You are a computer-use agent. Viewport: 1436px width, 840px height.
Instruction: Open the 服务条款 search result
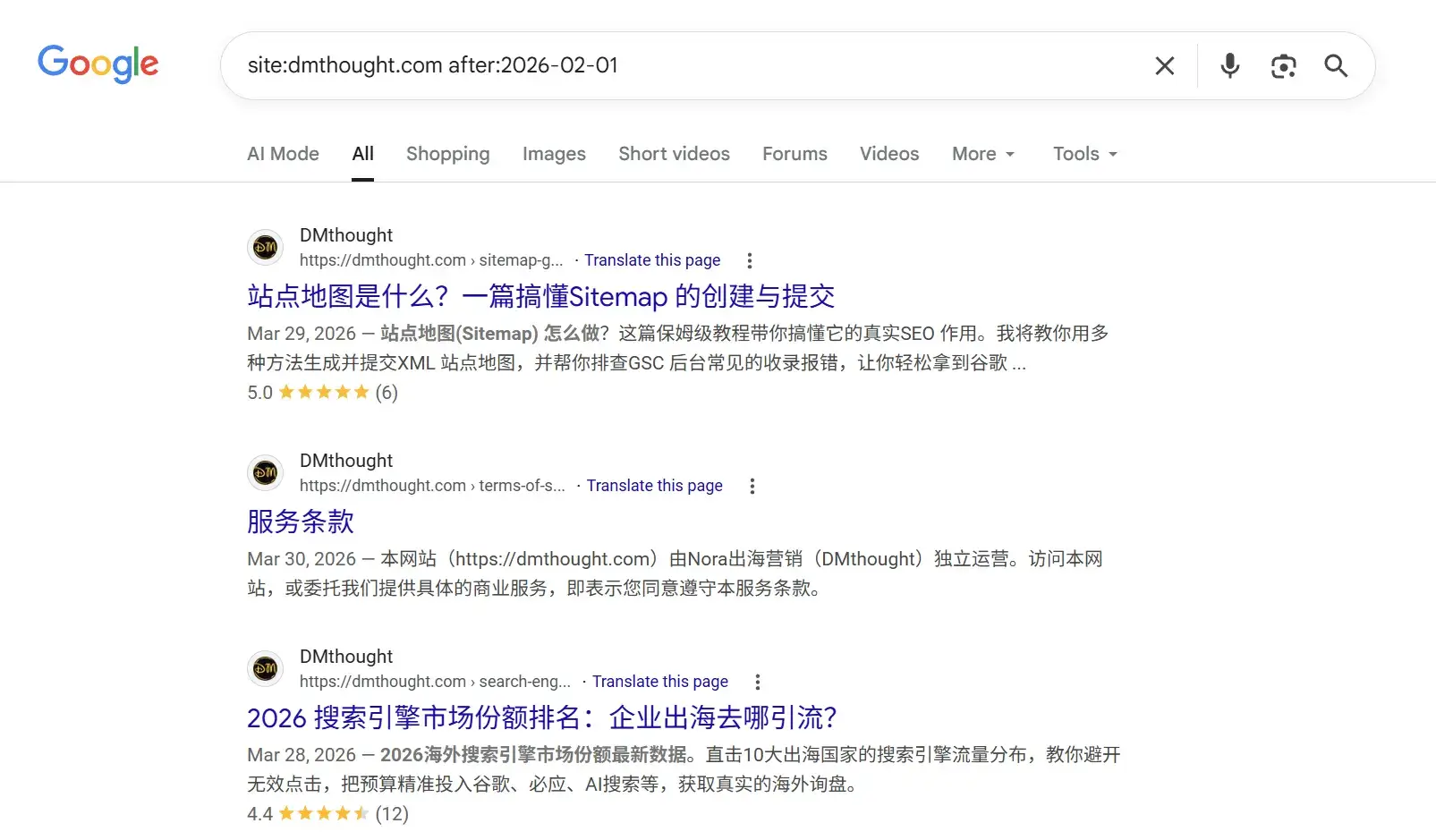point(300,522)
